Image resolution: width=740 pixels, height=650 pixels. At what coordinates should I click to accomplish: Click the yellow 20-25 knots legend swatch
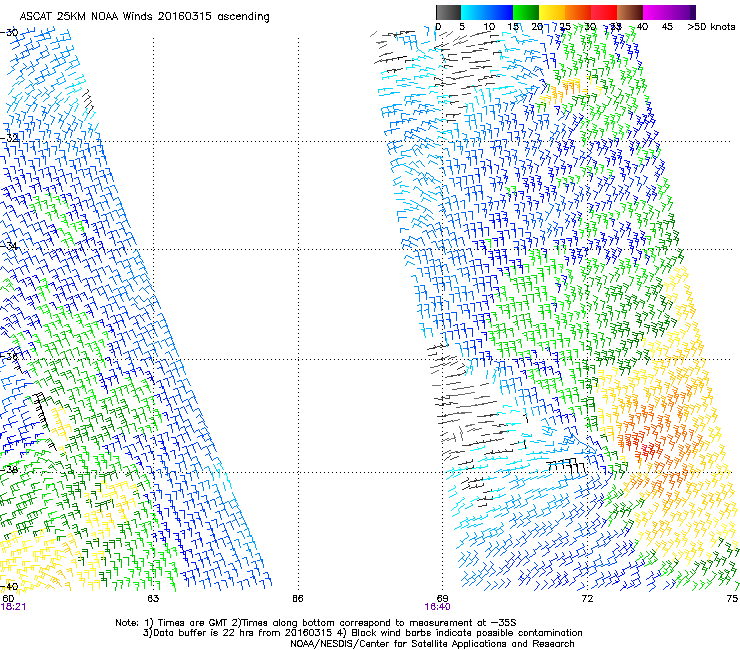552,12
